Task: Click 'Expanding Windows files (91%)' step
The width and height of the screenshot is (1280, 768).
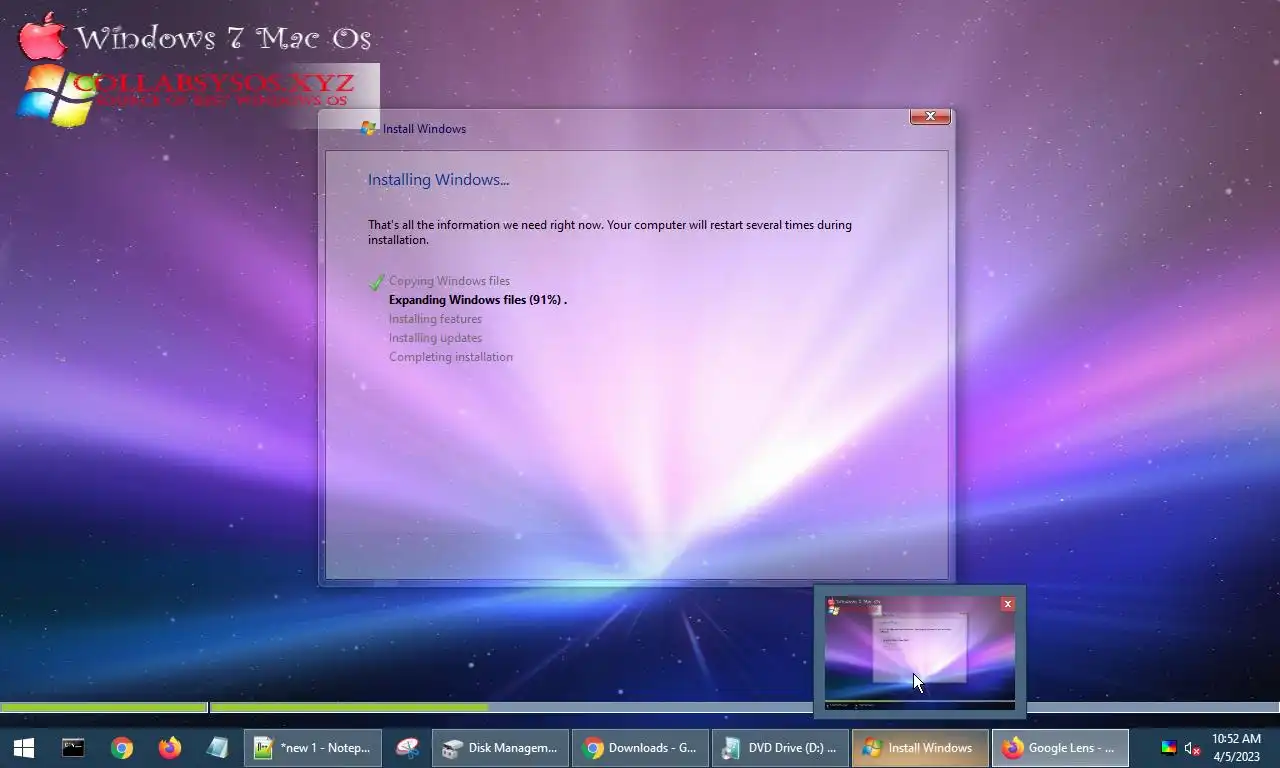Action: [x=478, y=300]
